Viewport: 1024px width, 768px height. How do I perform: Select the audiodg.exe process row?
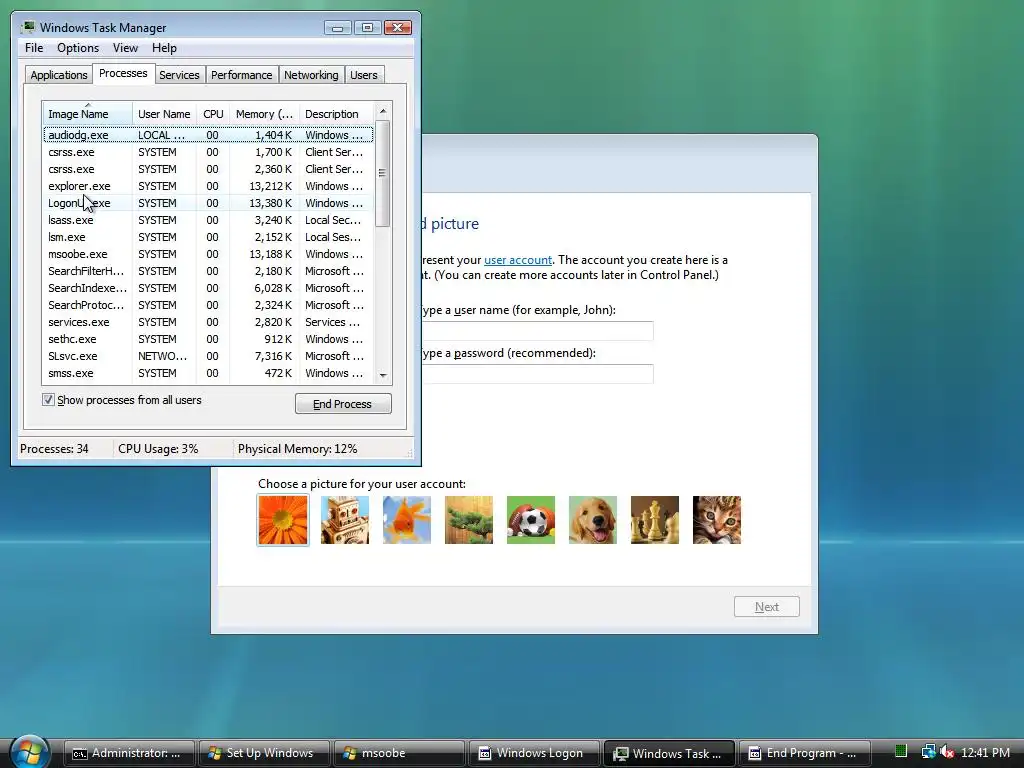click(x=208, y=135)
